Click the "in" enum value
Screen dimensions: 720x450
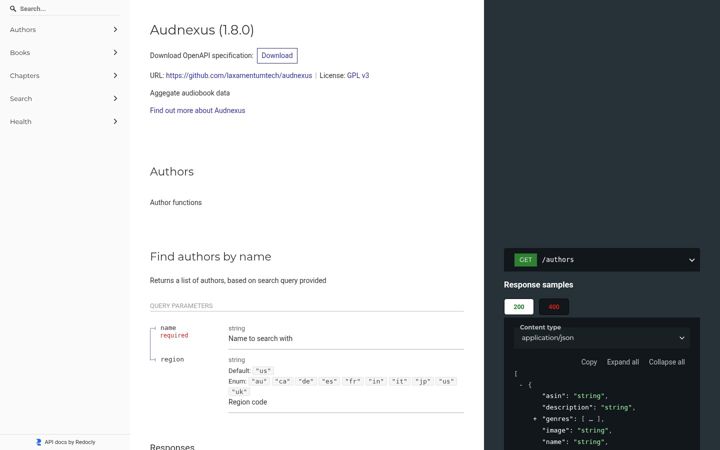(376, 381)
